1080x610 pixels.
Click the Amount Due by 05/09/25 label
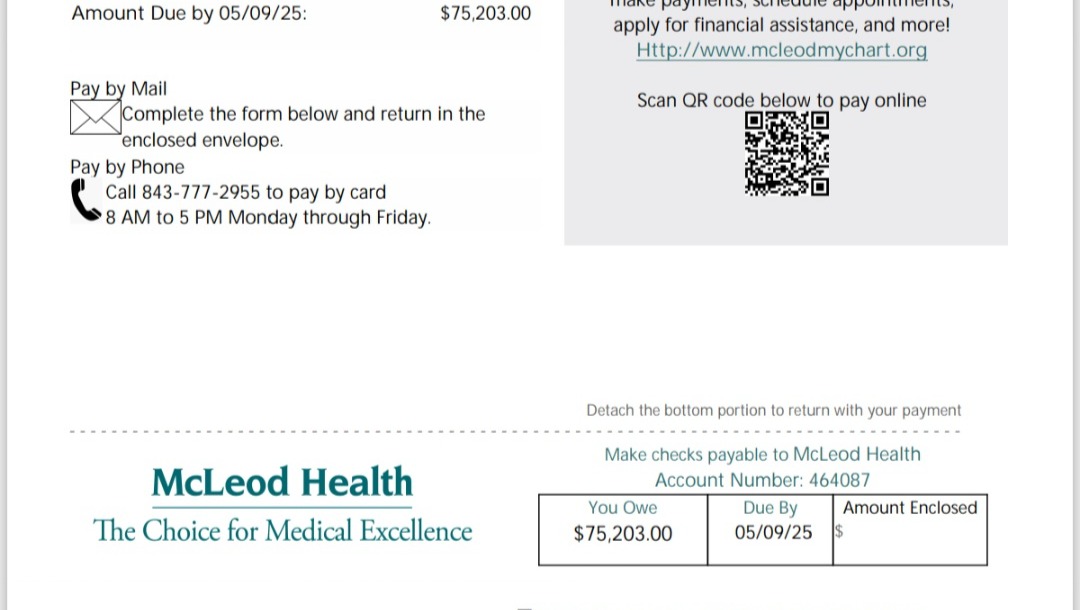[189, 13]
